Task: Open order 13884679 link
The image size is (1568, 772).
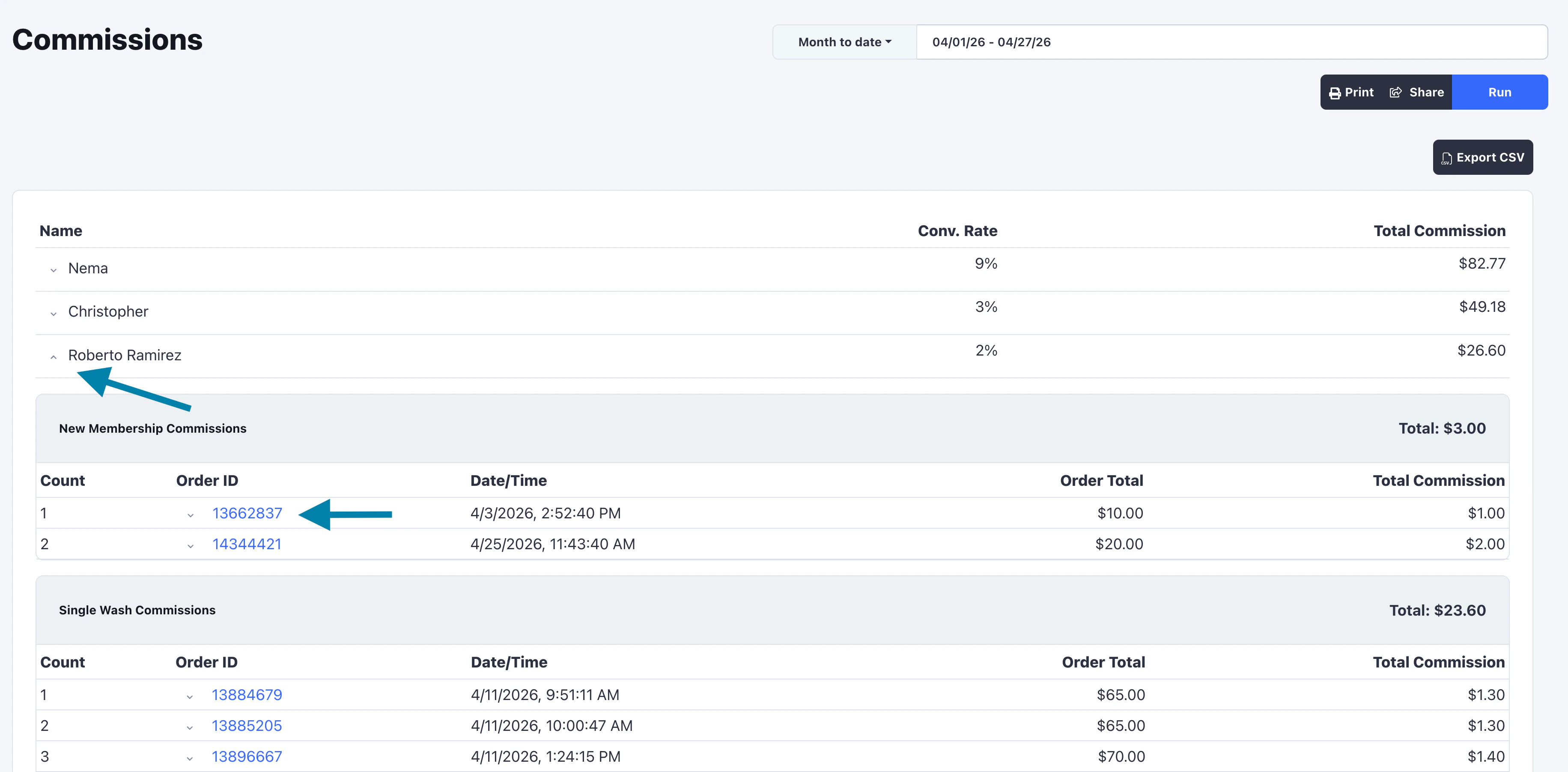Action: pos(247,695)
